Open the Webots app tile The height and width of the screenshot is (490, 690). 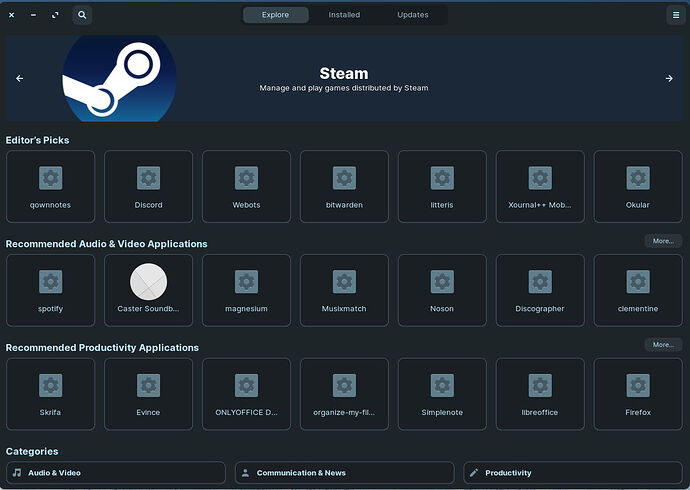[246, 186]
